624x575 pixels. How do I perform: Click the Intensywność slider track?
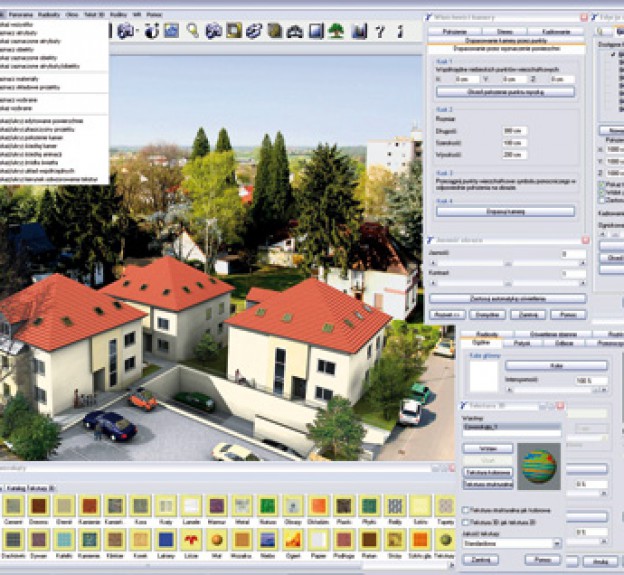point(556,390)
